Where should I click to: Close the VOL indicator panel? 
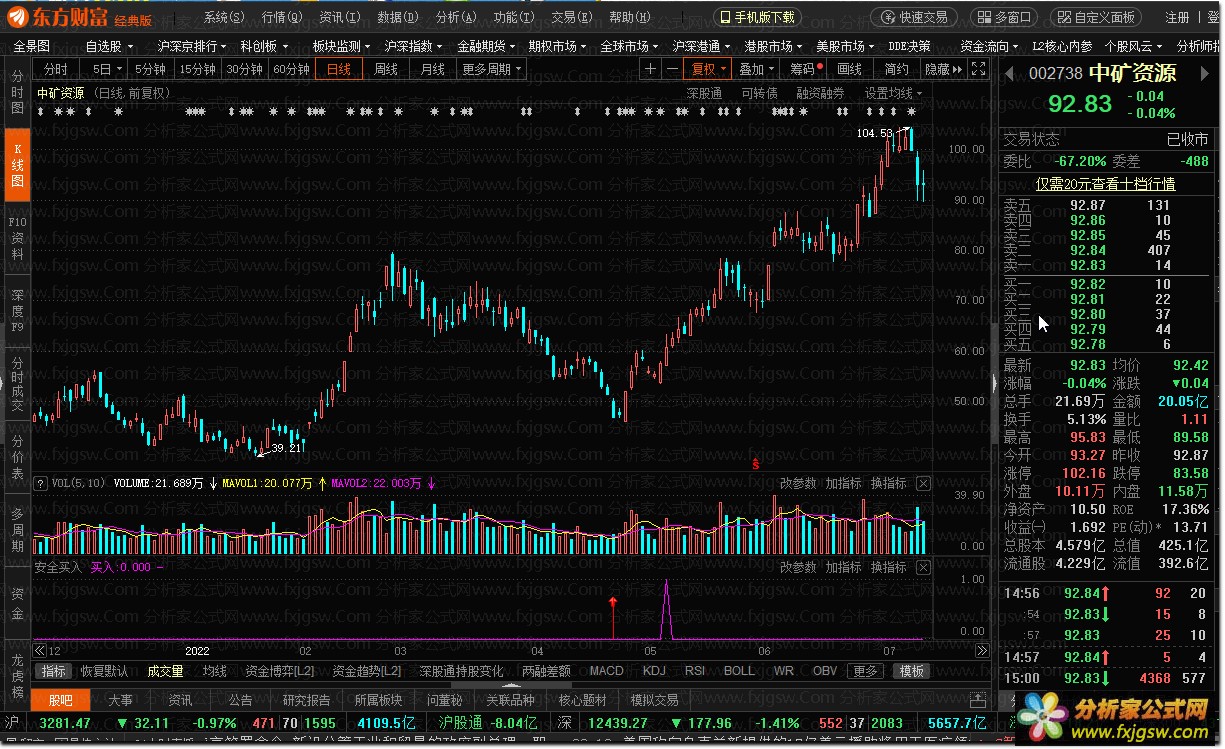pos(923,484)
